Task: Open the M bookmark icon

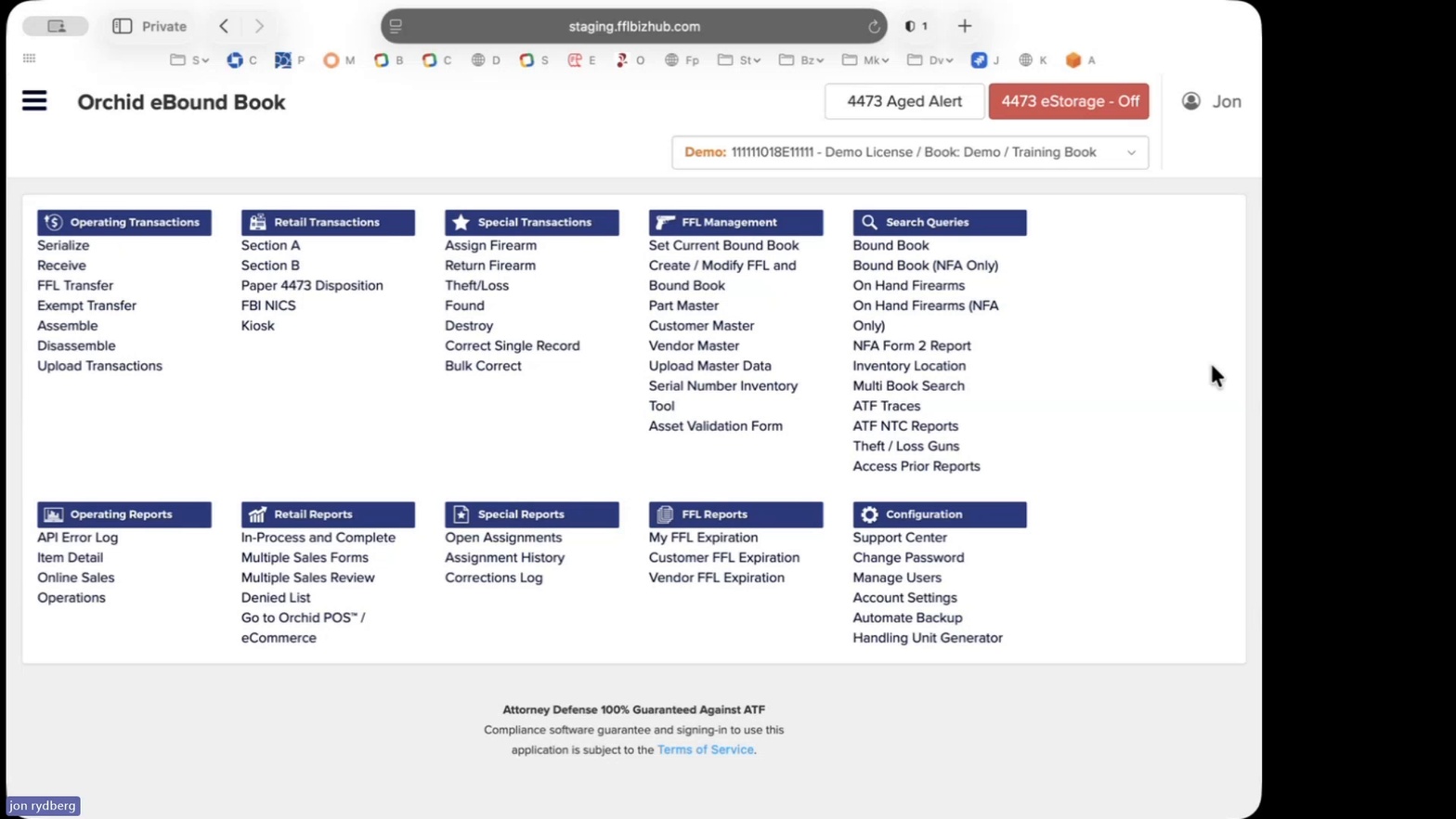Action: (x=331, y=59)
